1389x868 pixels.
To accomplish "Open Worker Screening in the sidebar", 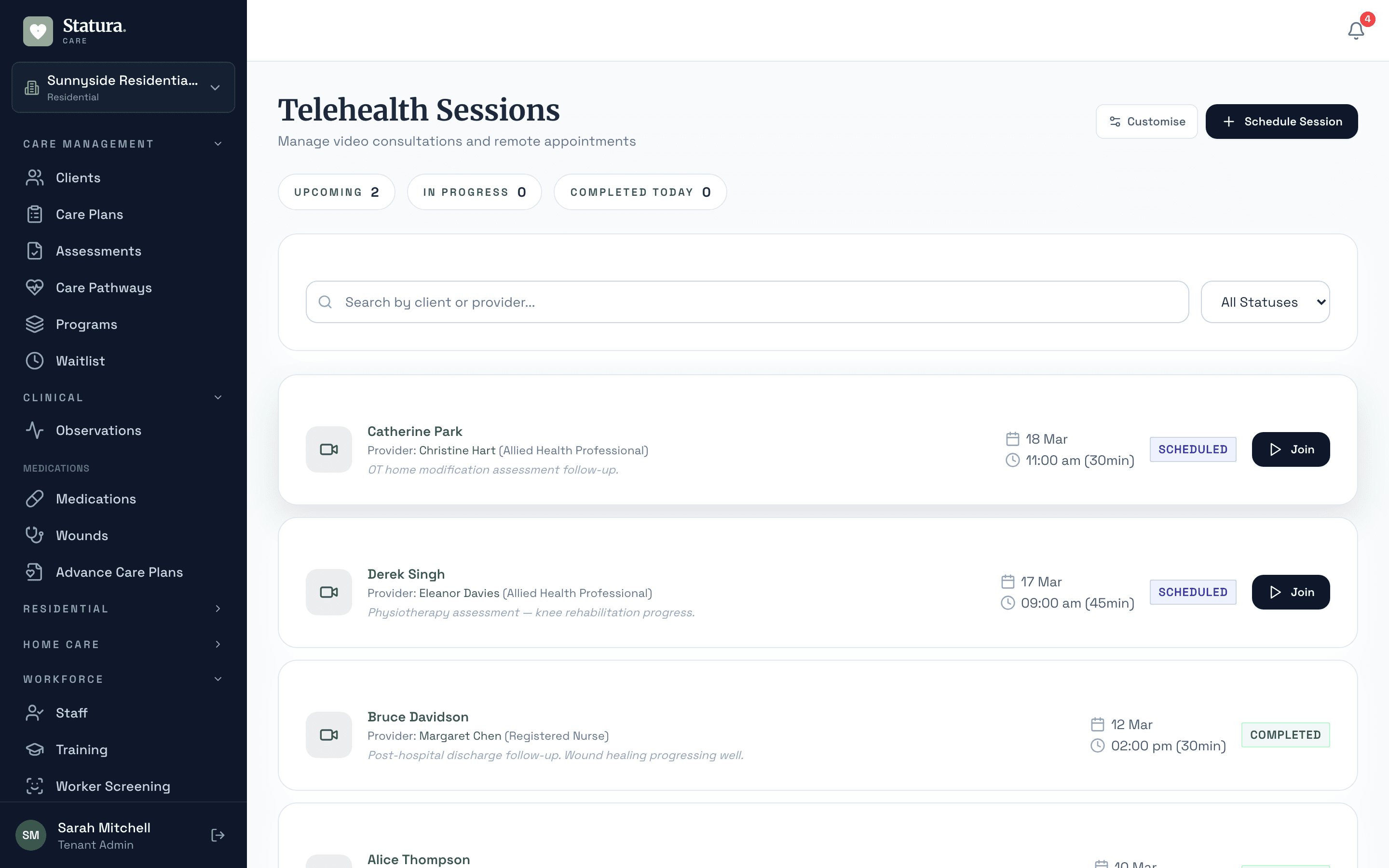I will [x=112, y=786].
